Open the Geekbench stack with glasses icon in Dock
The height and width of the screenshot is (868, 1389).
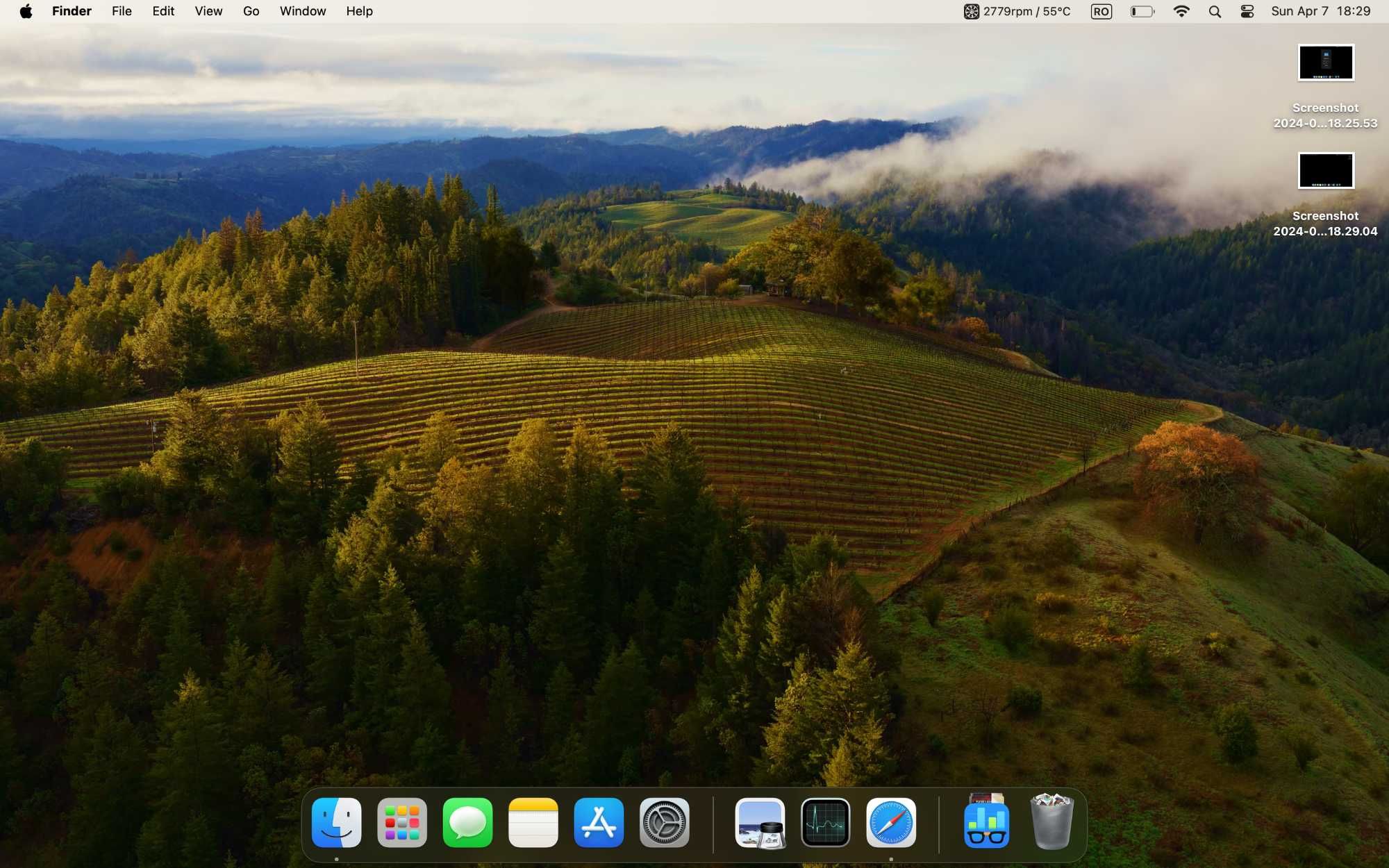(986, 821)
